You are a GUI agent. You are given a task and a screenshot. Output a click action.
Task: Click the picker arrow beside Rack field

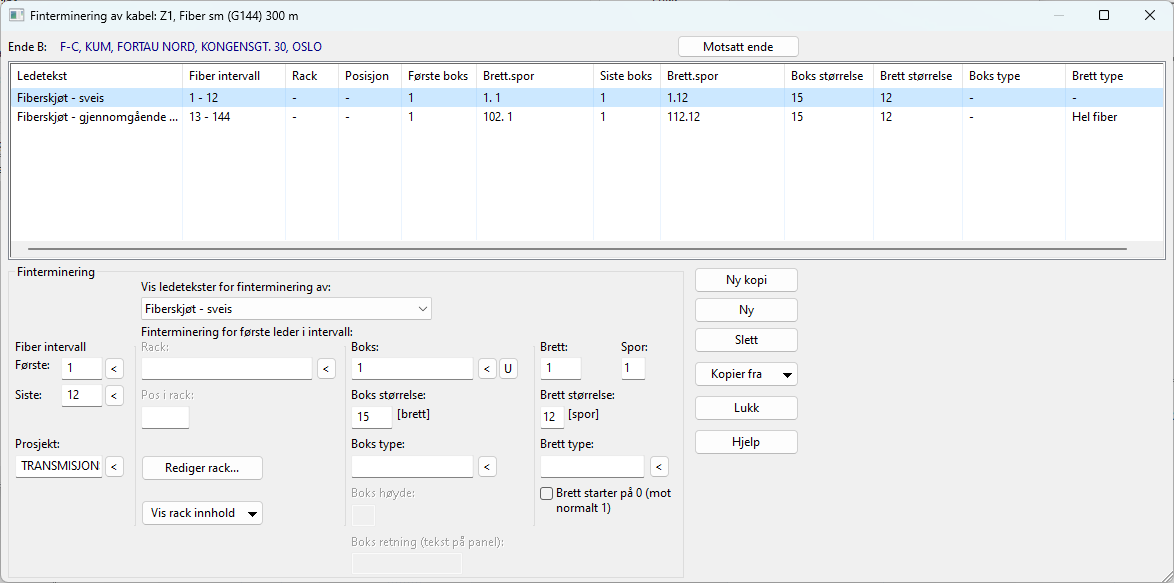pyautogui.click(x=326, y=368)
